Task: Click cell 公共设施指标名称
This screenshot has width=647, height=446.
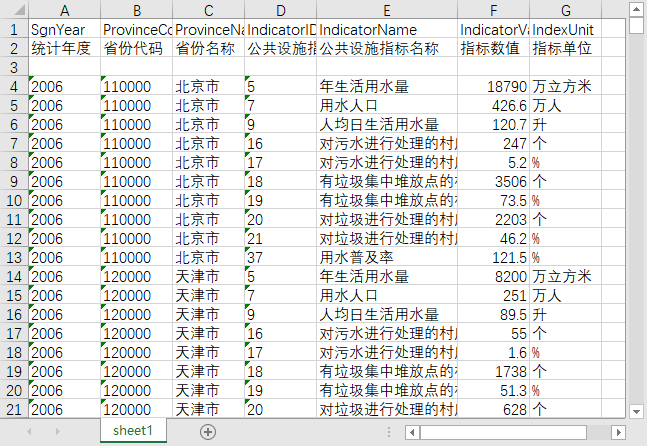Action: coord(387,48)
